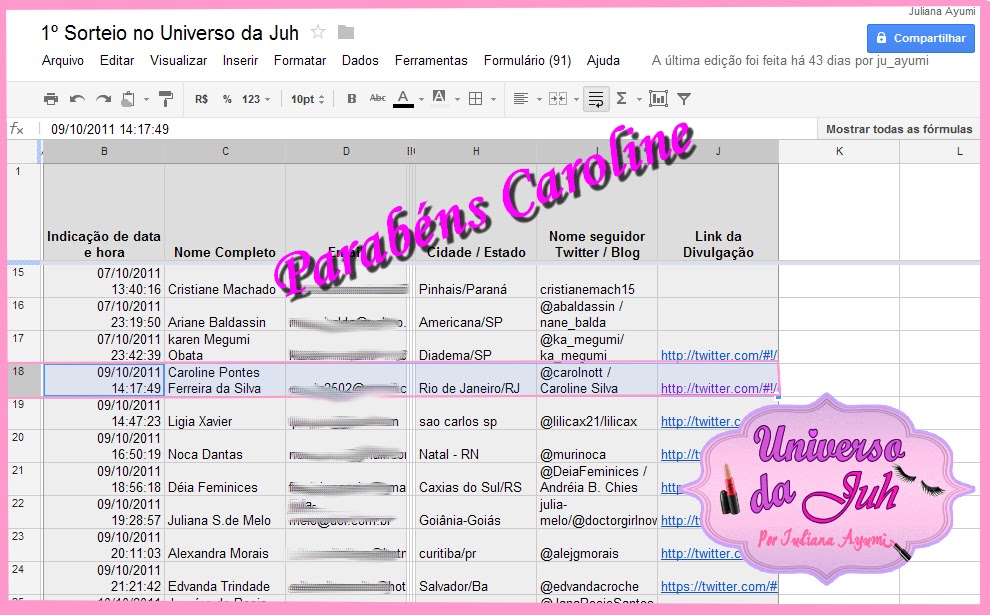This screenshot has width=990, height=615.
Task: Open the merge cells dropdown arrow
Action: (x=576, y=99)
